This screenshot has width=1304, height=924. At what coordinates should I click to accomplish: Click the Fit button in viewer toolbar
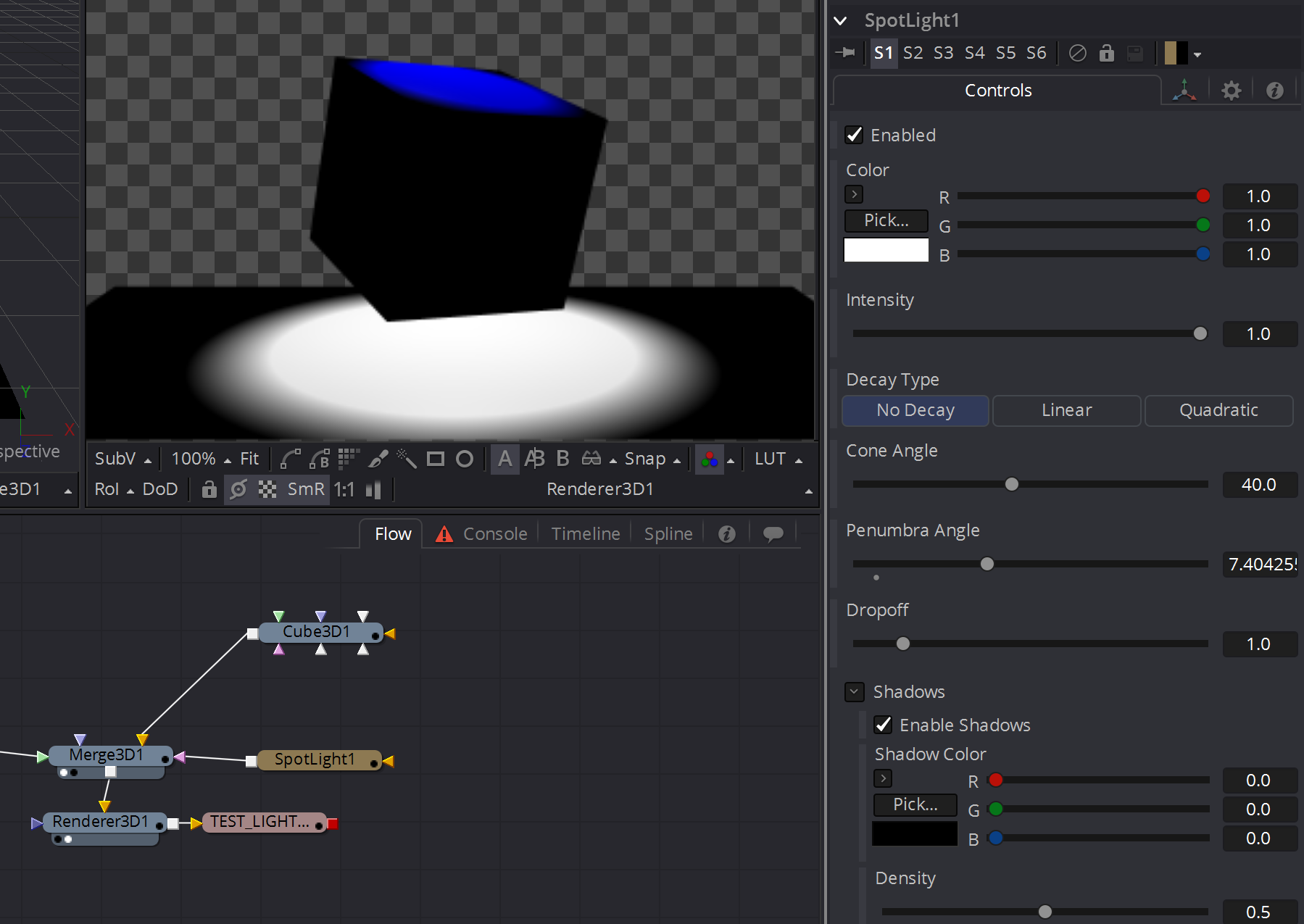pos(249,459)
